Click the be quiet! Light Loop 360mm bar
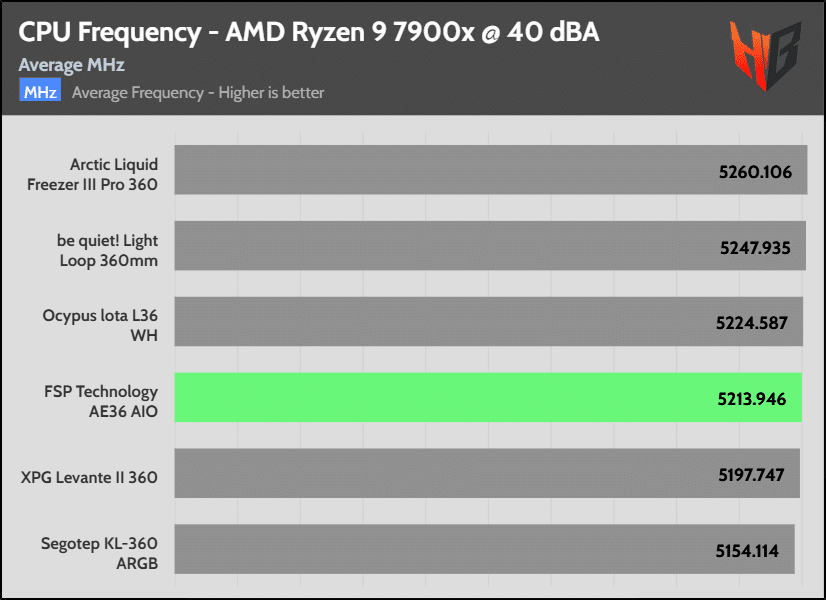The image size is (826, 600). click(x=490, y=245)
